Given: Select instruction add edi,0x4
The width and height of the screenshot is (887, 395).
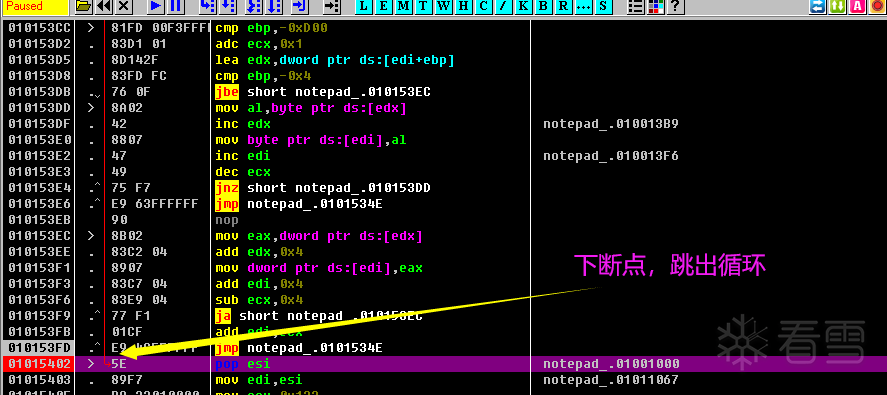Looking at the screenshot, I should point(260,283).
